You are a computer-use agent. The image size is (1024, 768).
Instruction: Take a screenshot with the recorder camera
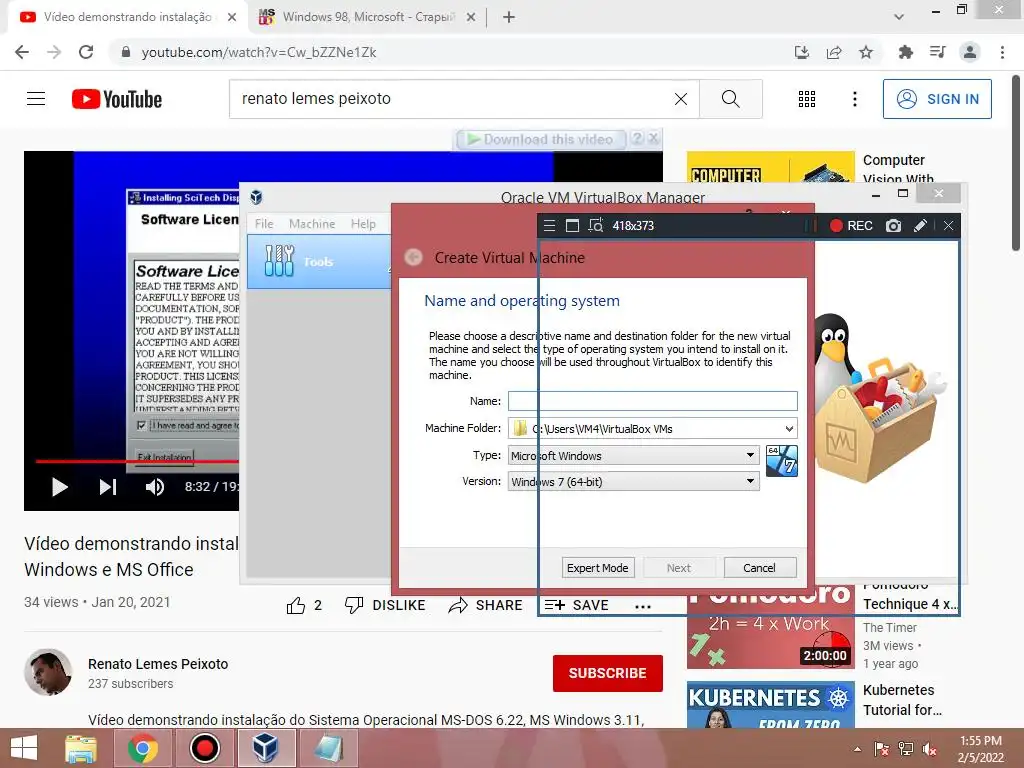click(893, 226)
